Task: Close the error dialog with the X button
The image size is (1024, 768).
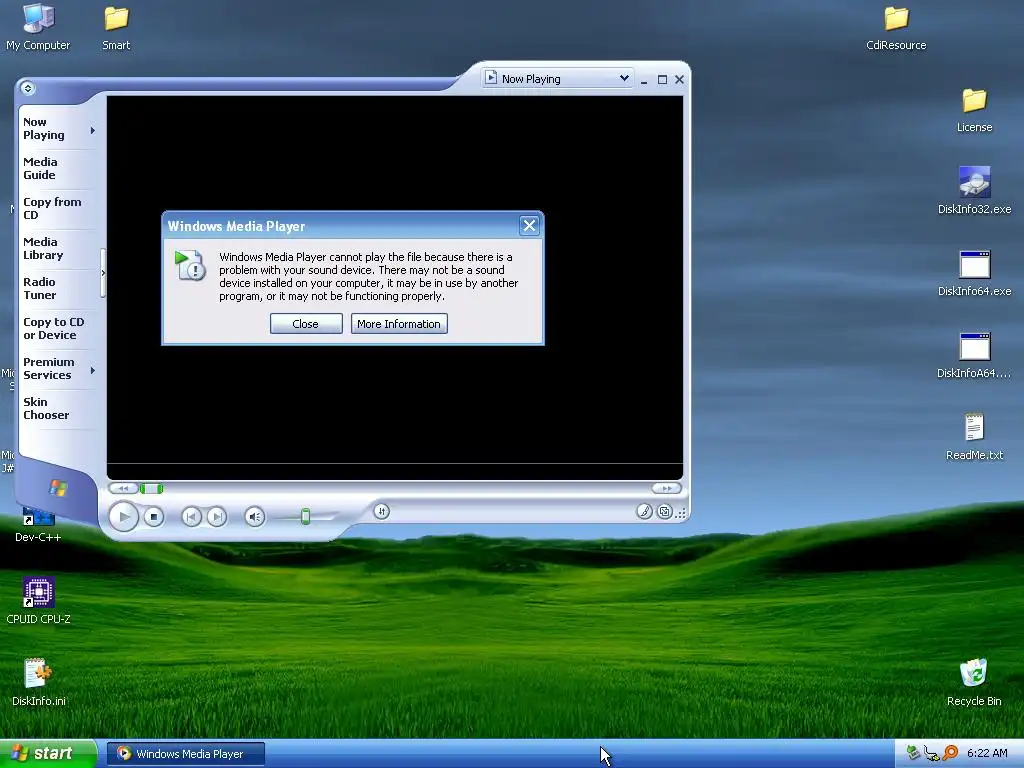Action: coord(529,226)
